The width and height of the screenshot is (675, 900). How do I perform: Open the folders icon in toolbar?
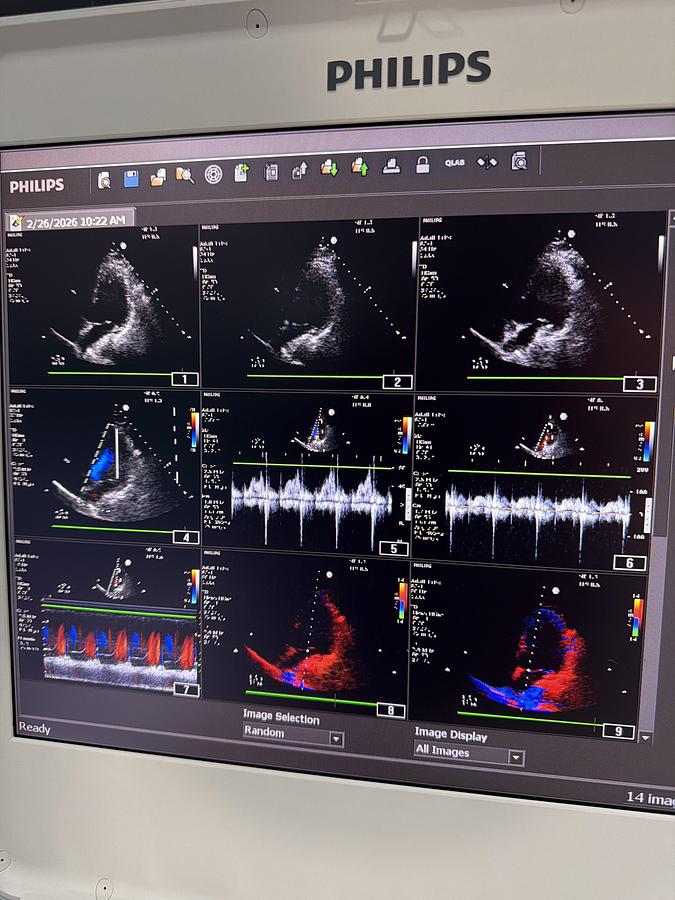click(158, 177)
